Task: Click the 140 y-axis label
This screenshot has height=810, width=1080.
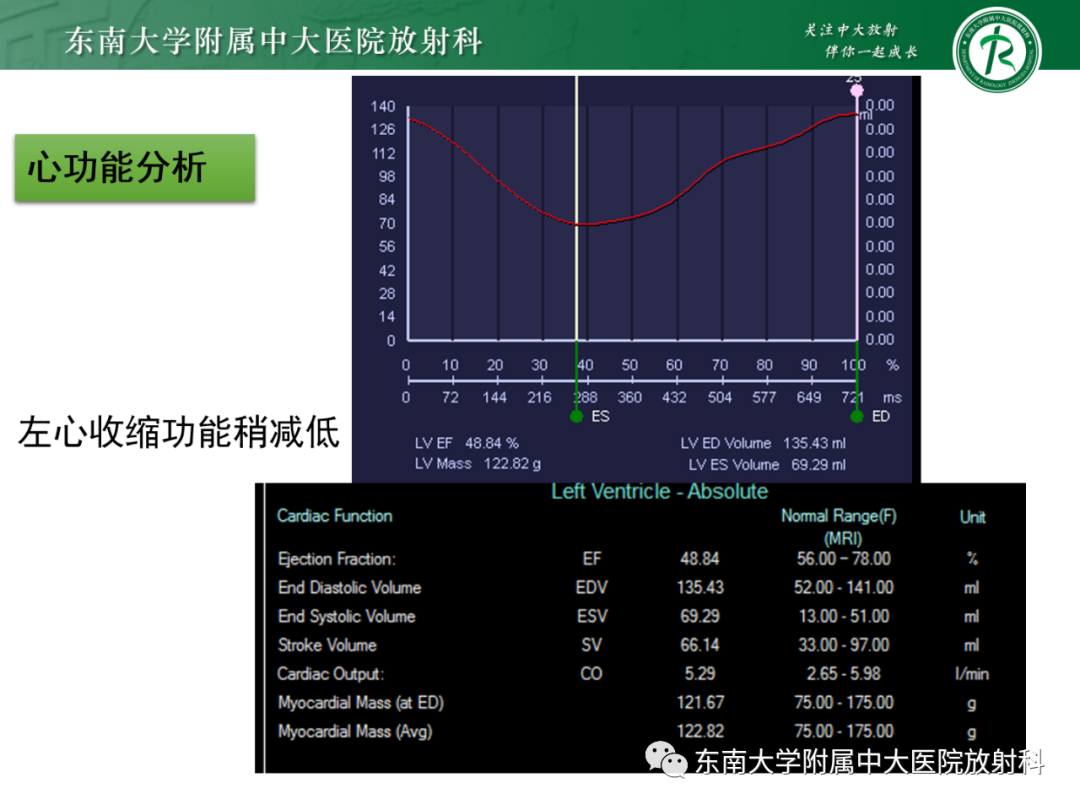Action: [x=383, y=107]
